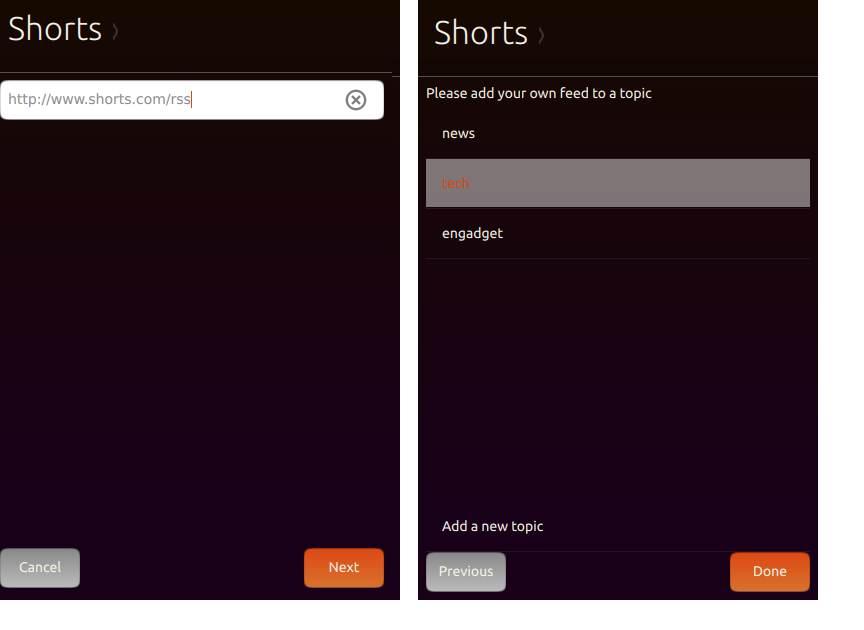Select the highlighted tech topic

click(x=617, y=183)
